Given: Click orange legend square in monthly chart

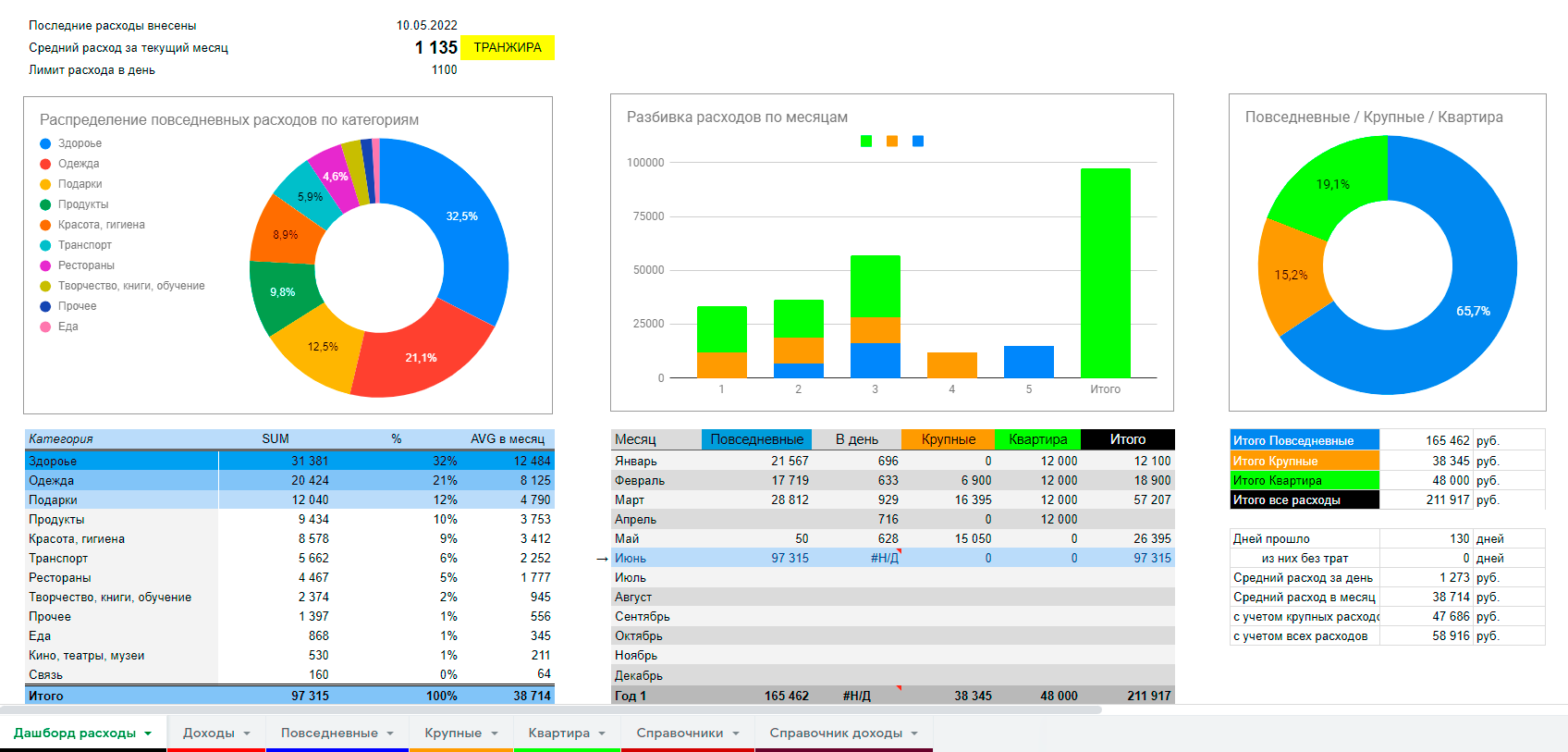Looking at the screenshot, I should coord(892,142).
